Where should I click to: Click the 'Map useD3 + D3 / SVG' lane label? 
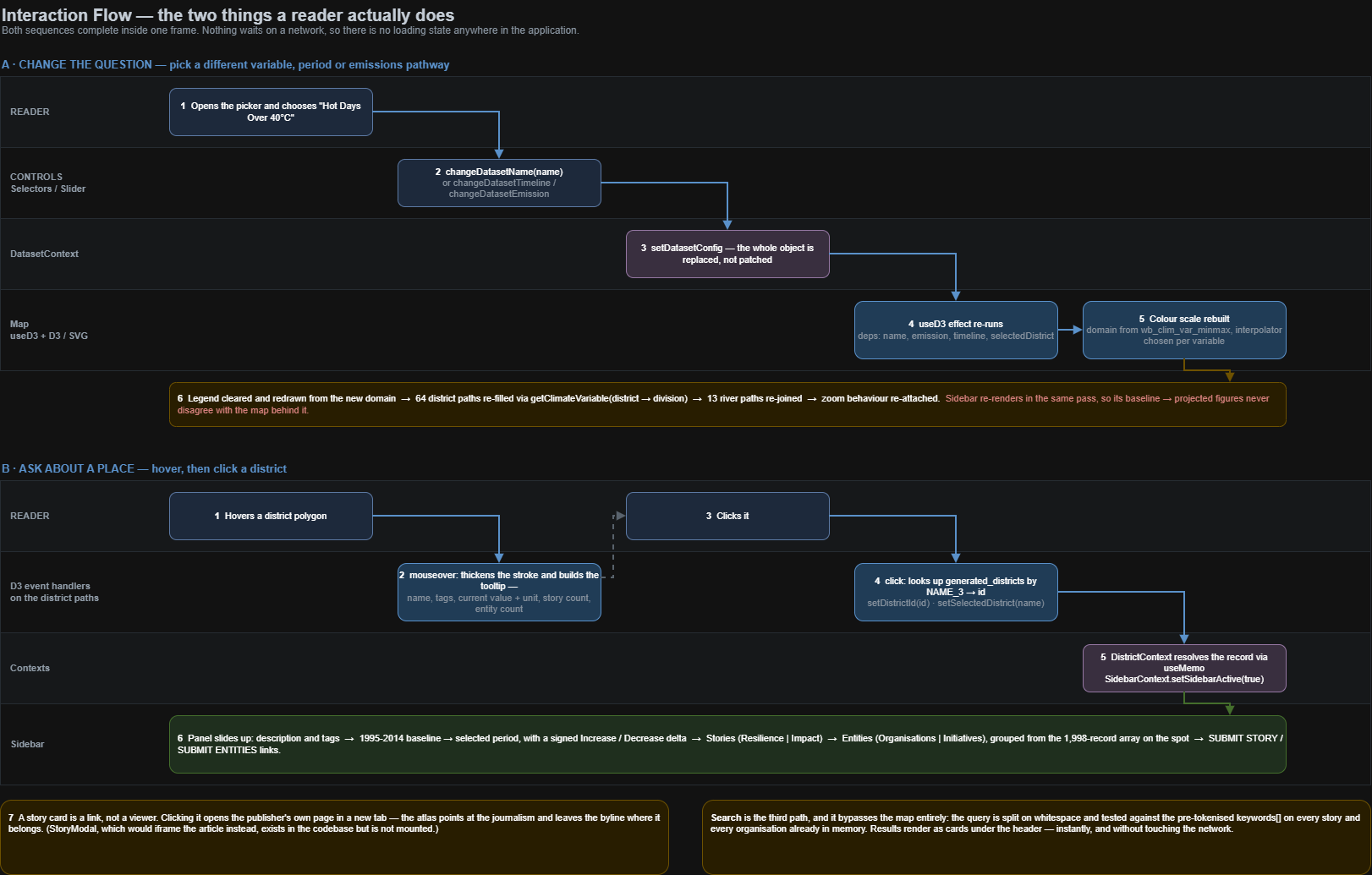pos(49,330)
